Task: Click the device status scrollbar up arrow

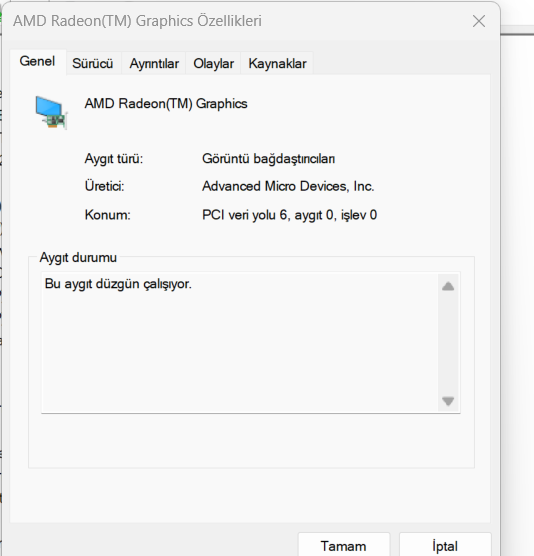Action: (x=448, y=286)
